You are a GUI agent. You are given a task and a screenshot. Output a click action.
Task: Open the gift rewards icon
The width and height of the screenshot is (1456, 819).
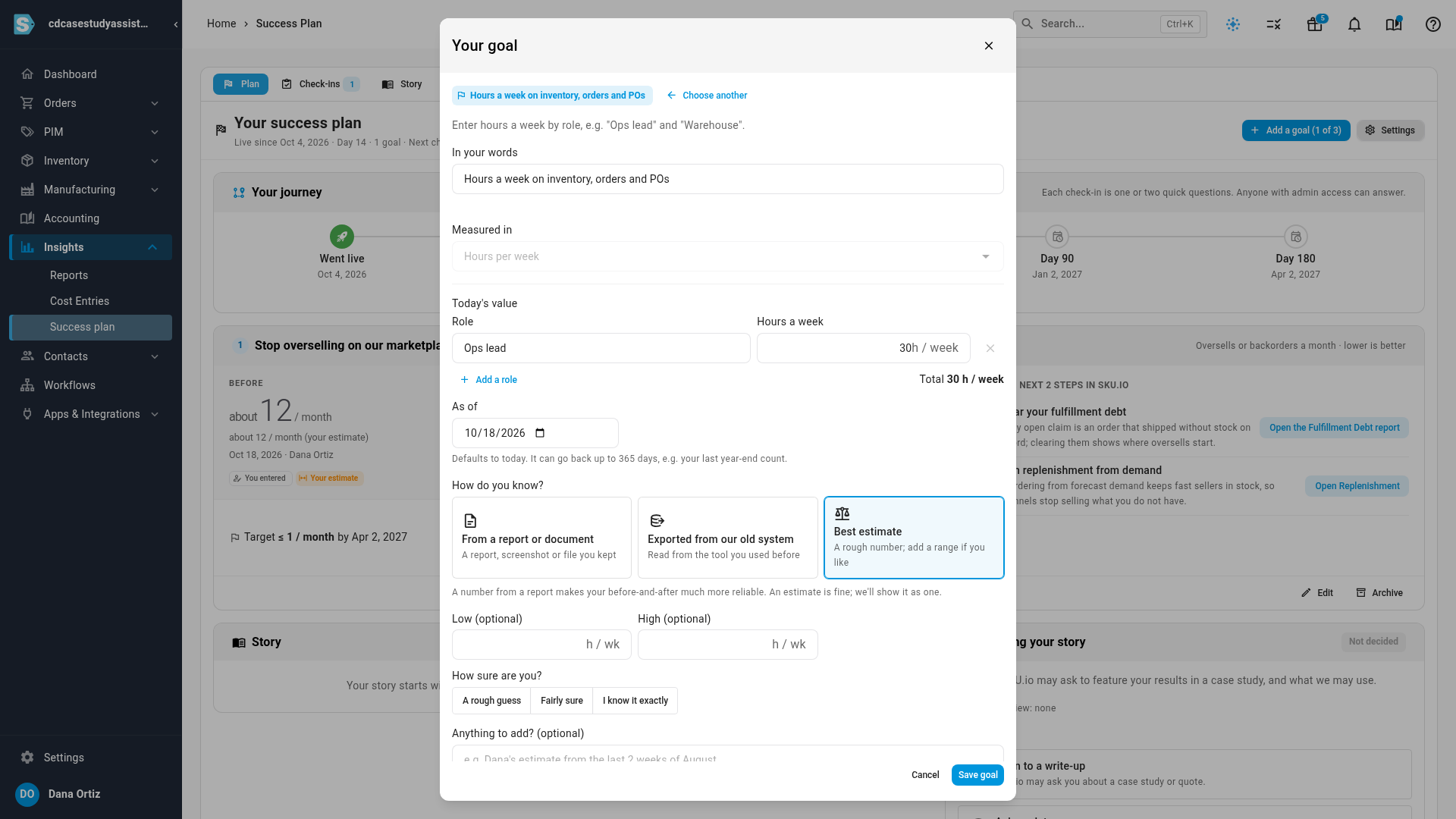pyautogui.click(x=1315, y=24)
